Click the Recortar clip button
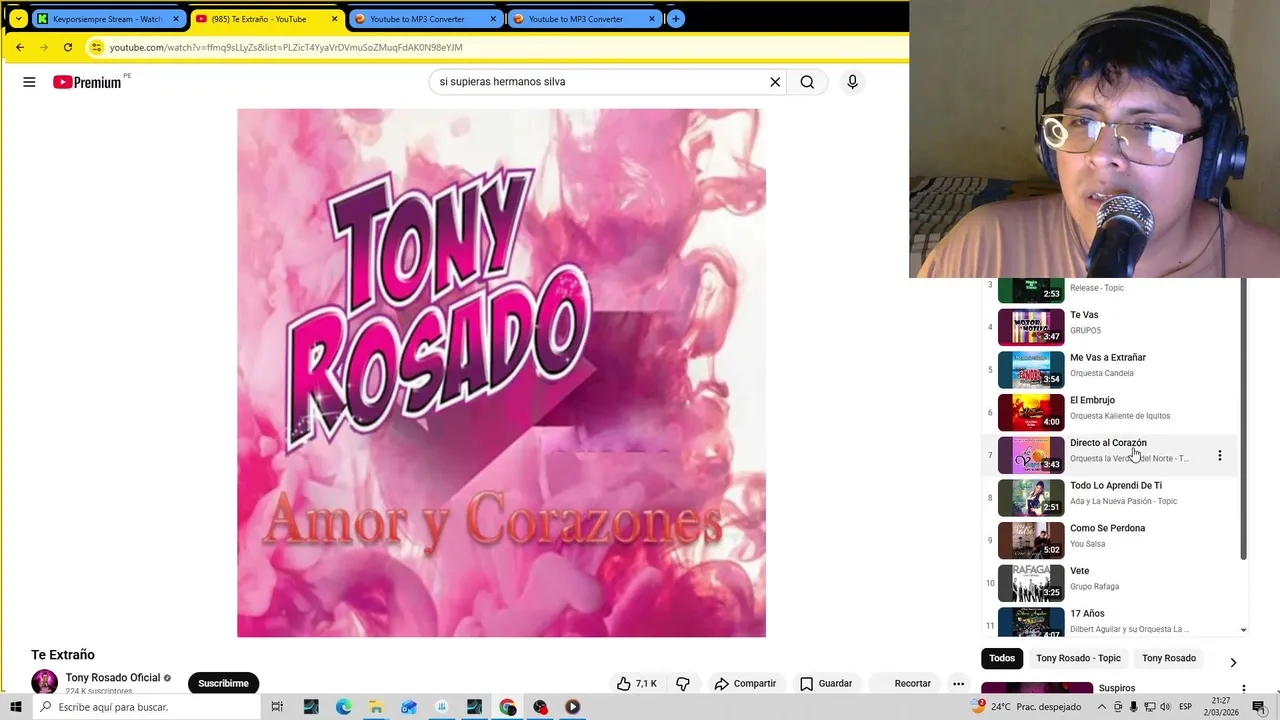This screenshot has width=1280, height=720. point(902,683)
